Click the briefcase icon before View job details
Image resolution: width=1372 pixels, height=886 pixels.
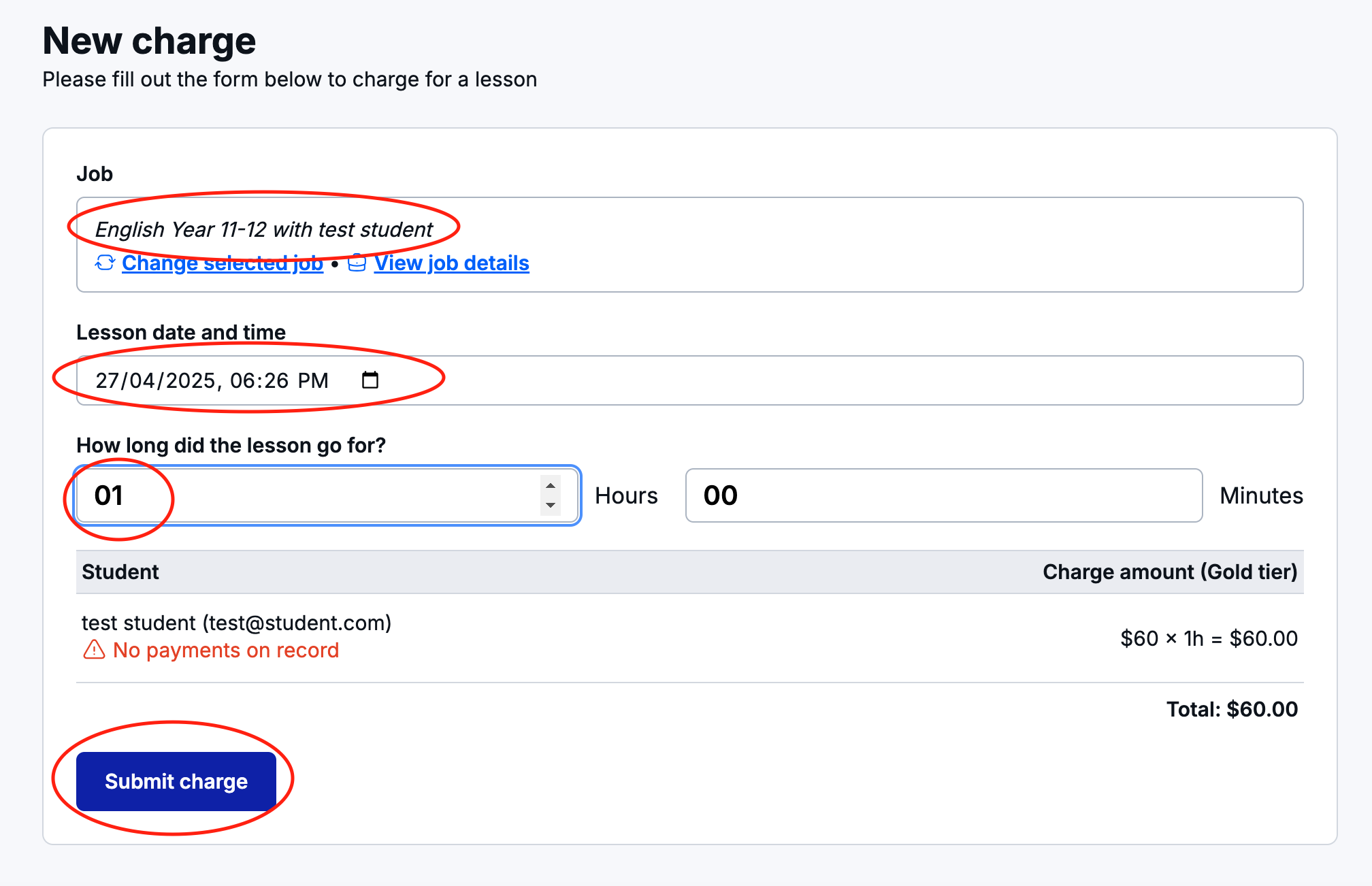click(357, 263)
